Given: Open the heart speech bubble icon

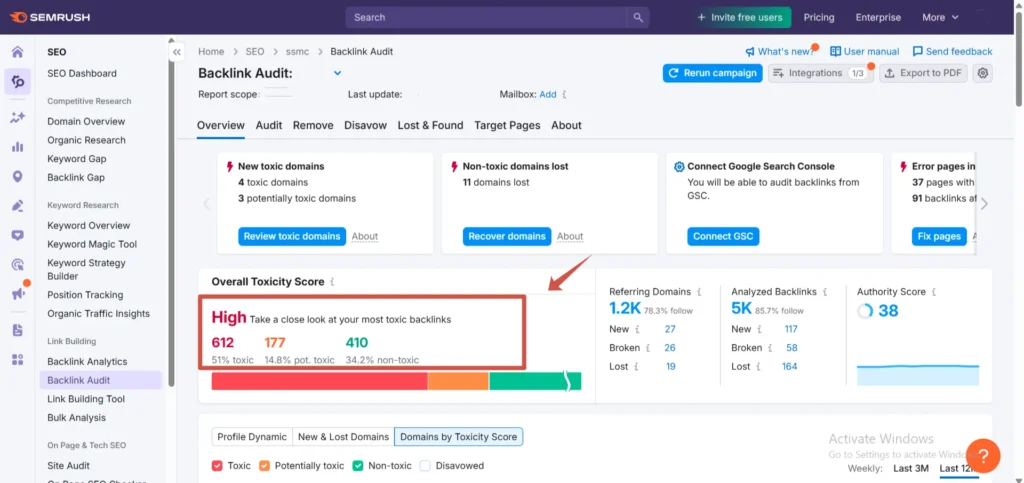Looking at the screenshot, I should point(18,236).
